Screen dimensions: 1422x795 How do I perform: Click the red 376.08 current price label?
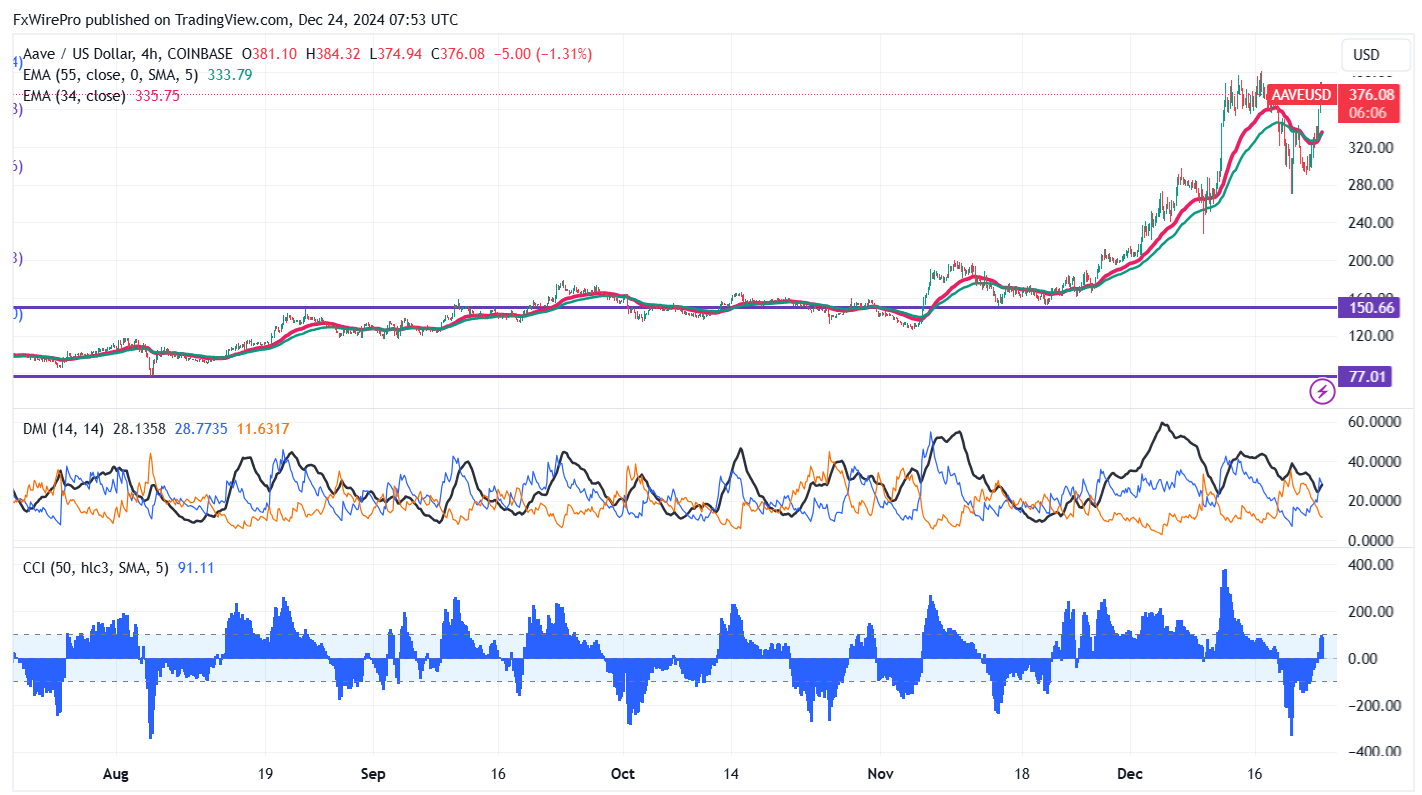[1371, 95]
